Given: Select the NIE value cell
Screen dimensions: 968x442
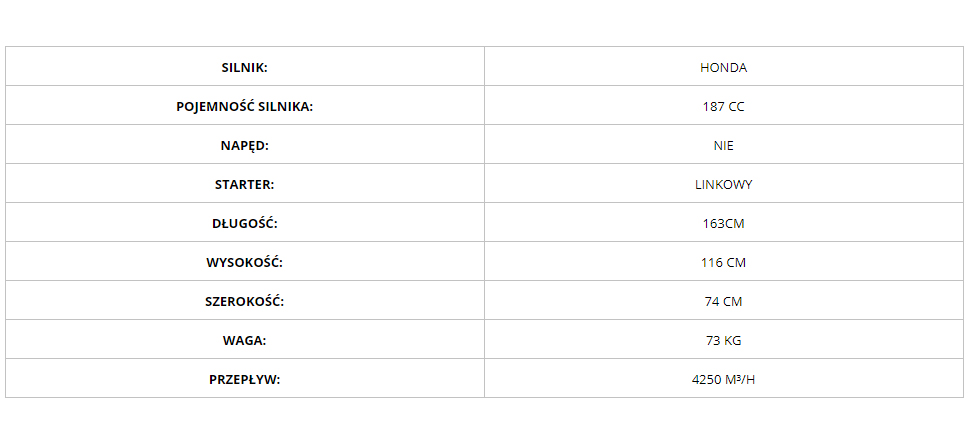Looking at the screenshot, I should coord(724,144).
